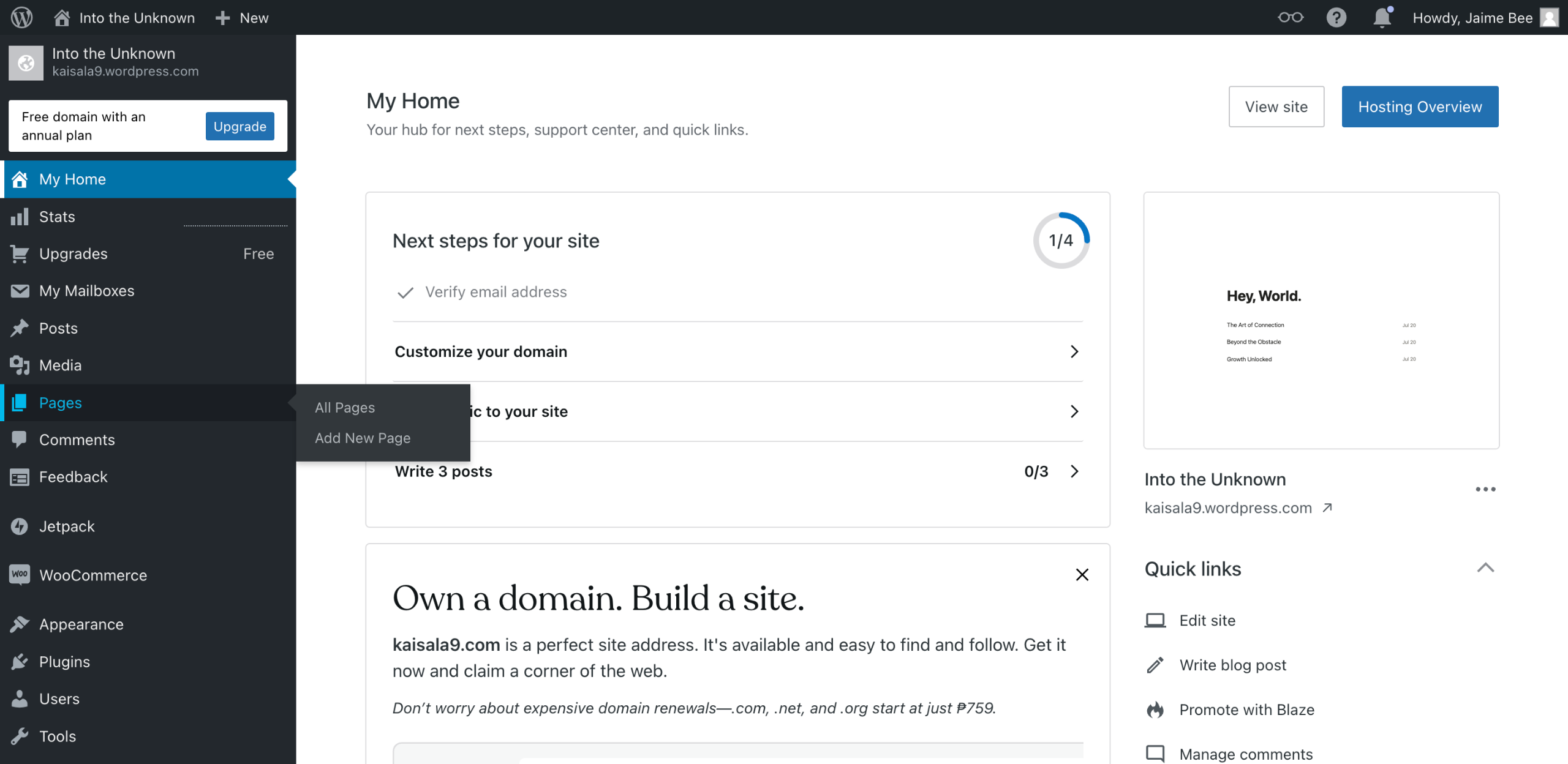
Task: Collapse the Quick links section
Action: coord(1485,568)
